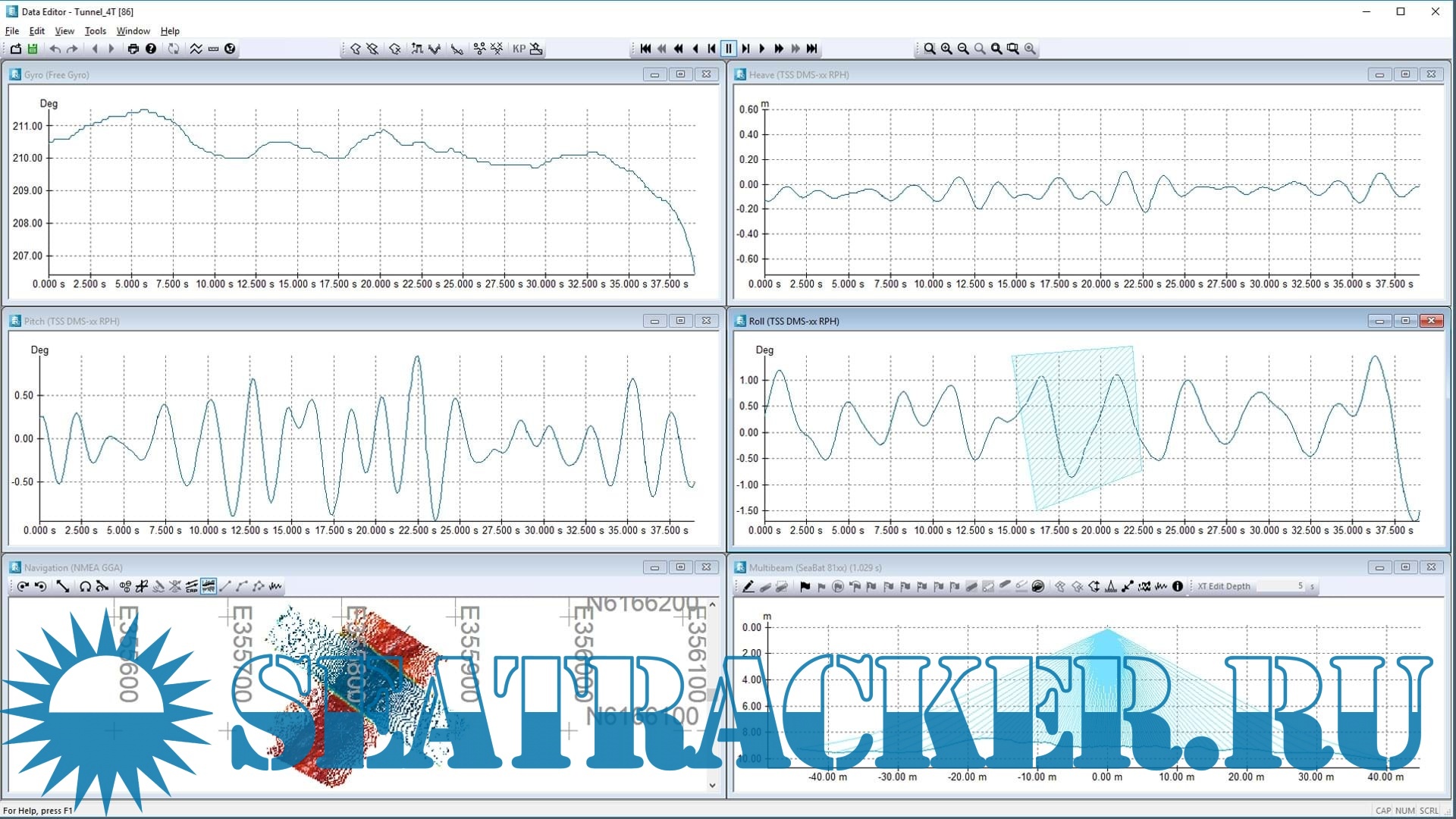The image size is (1456, 819).
Task: Open the Window menu
Action: click(133, 31)
